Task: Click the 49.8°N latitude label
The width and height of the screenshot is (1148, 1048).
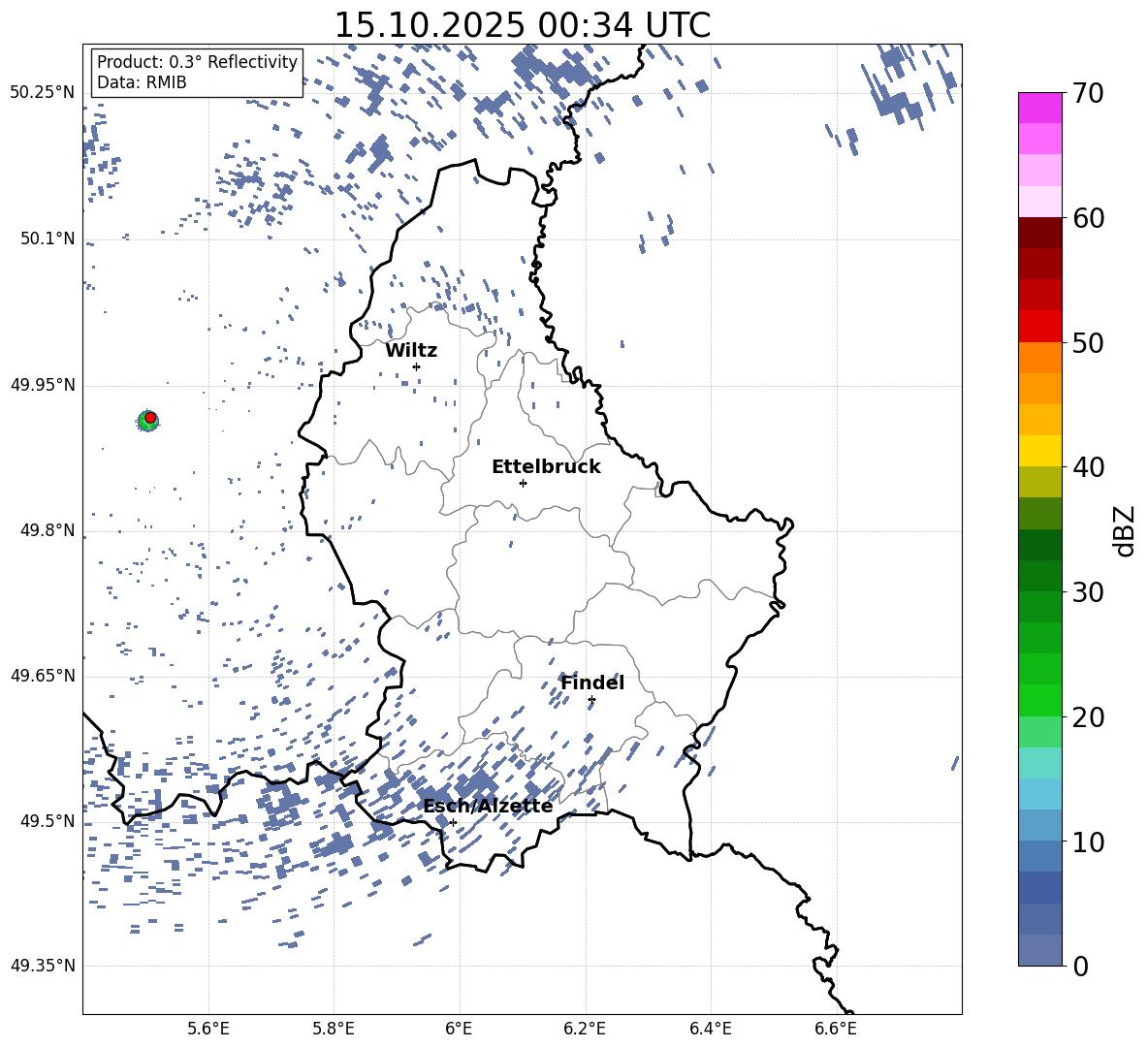Action: [47, 530]
